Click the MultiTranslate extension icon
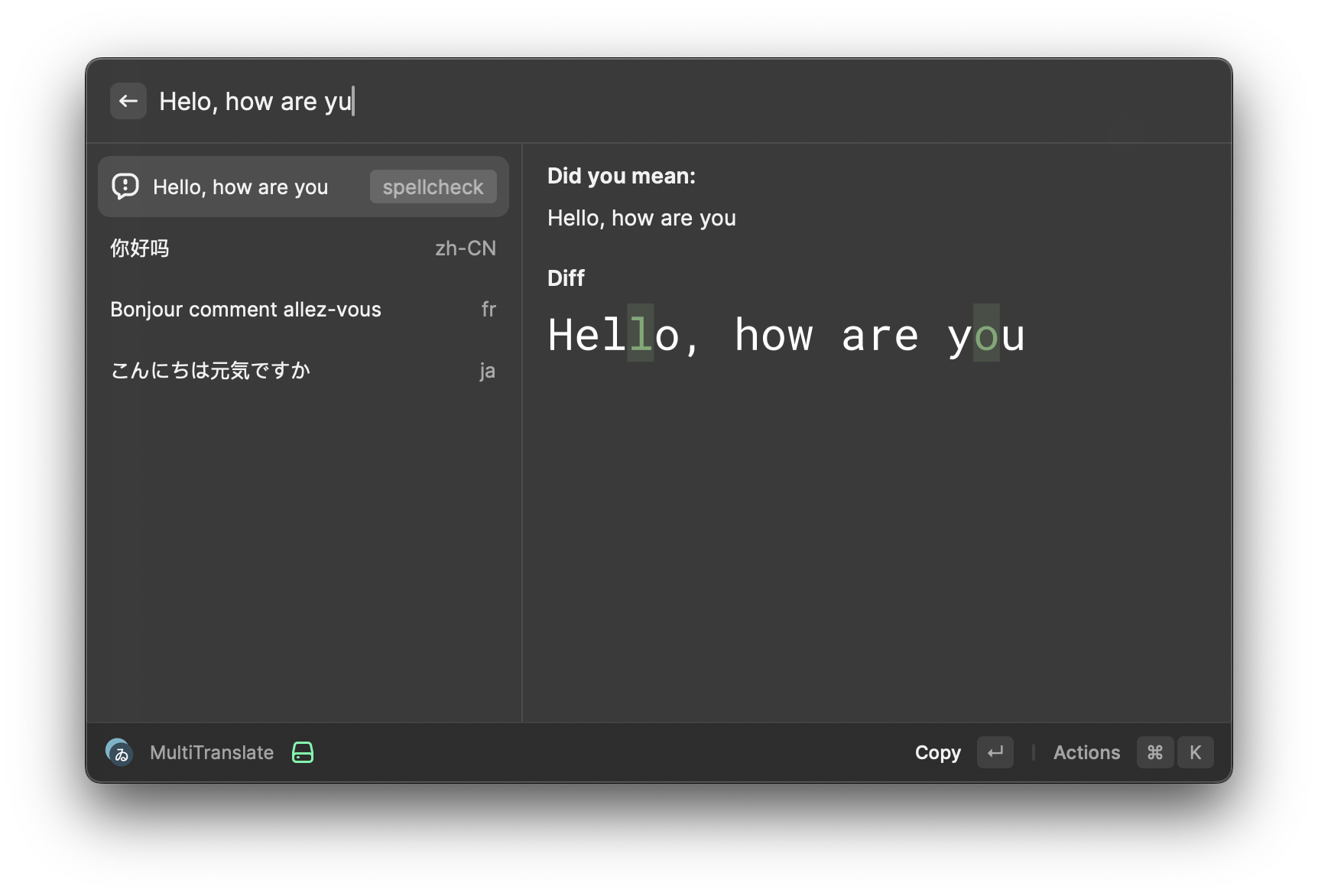Screen dimensions: 1318x896 click(119, 752)
